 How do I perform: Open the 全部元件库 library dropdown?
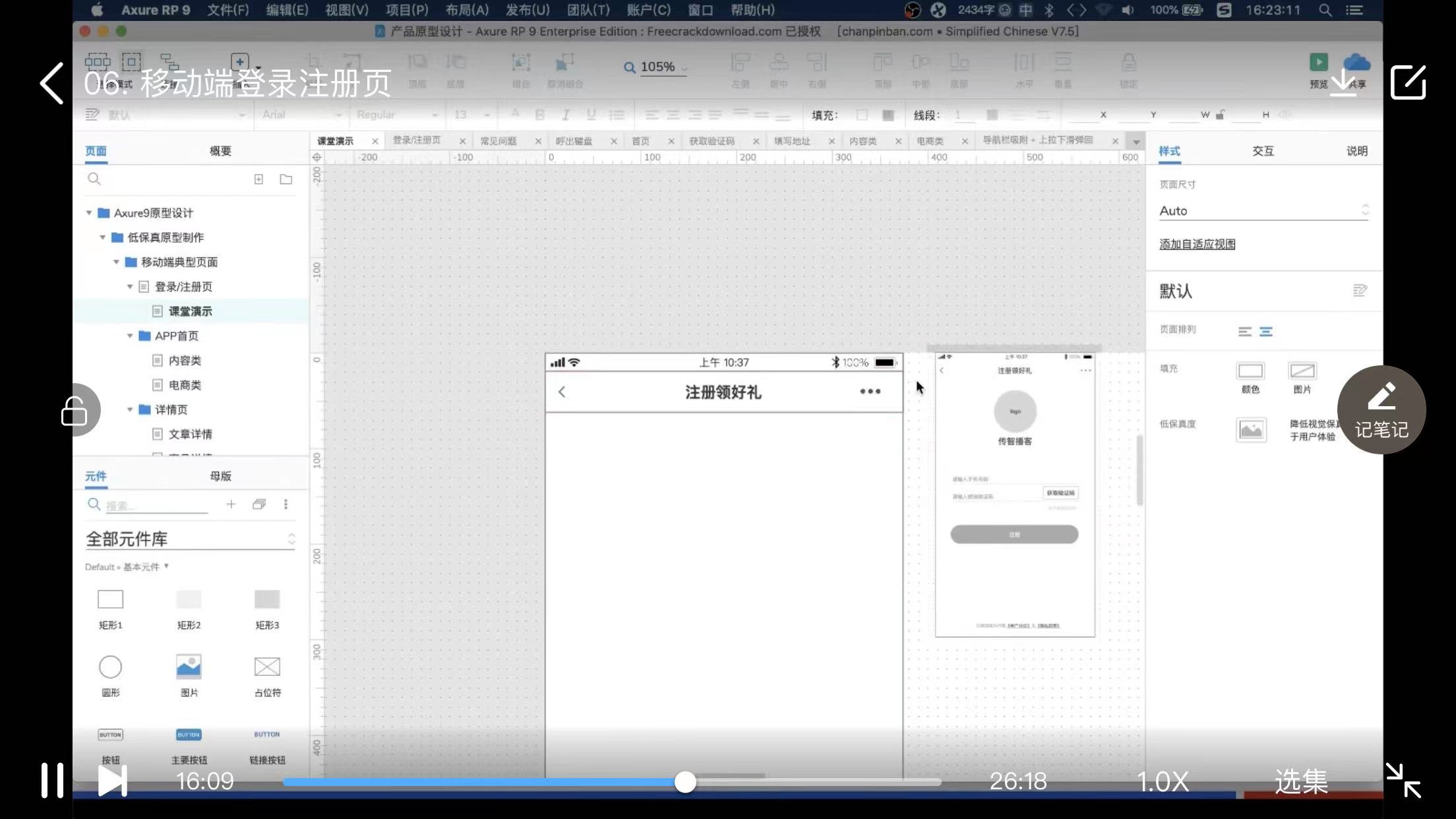(x=190, y=539)
